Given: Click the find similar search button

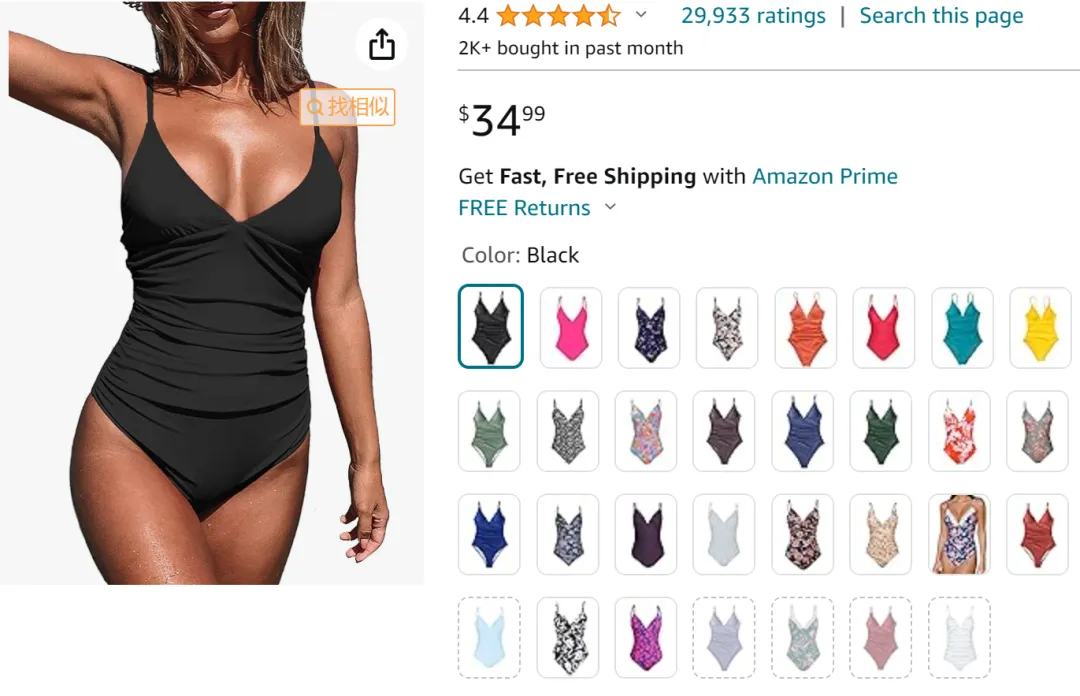Looking at the screenshot, I should (x=348, y=107).
